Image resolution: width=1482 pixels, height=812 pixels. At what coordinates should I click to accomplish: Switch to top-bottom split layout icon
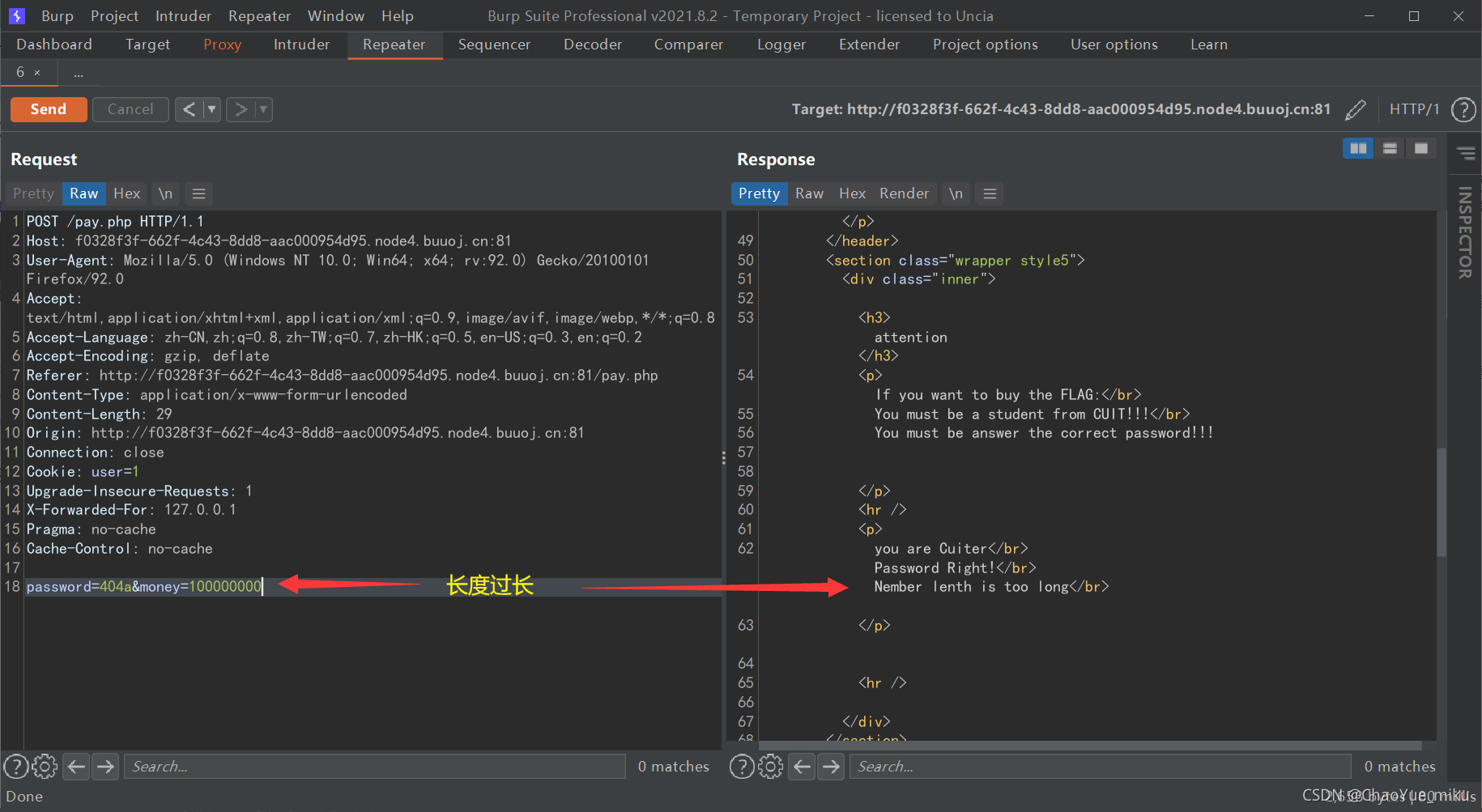coord(1390,148)
